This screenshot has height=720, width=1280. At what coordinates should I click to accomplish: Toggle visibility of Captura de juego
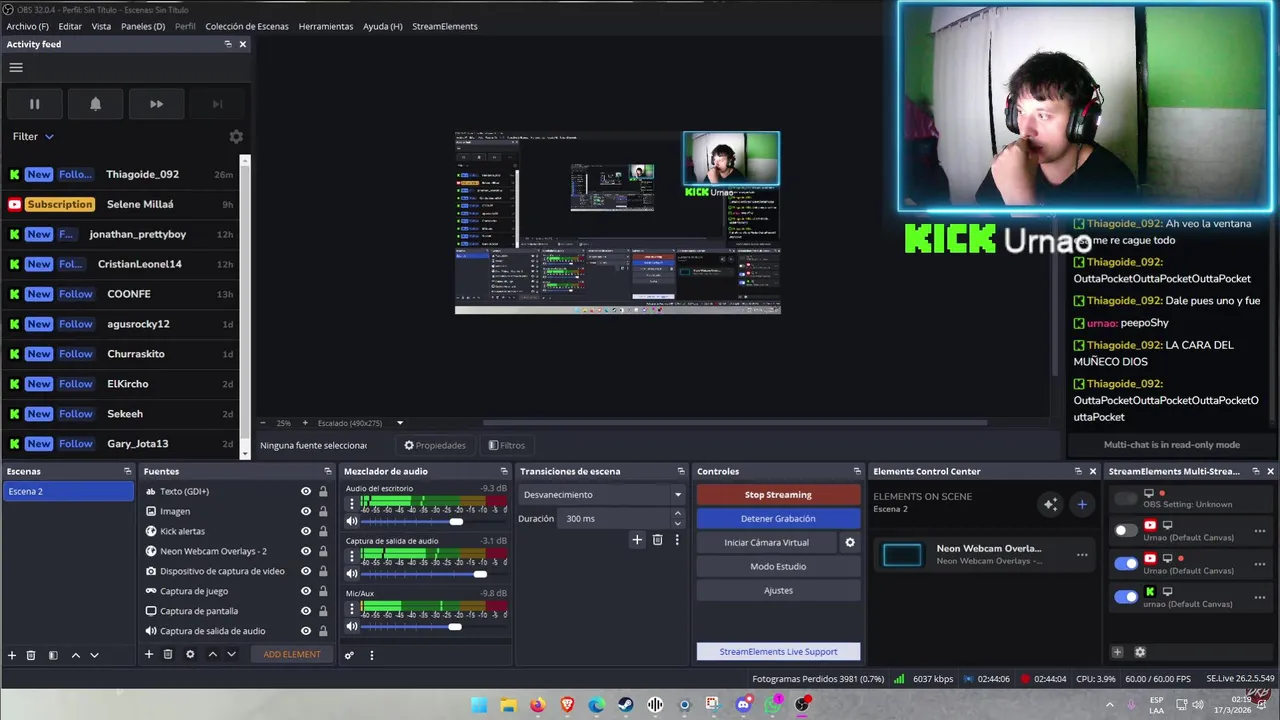pos(306,591)
